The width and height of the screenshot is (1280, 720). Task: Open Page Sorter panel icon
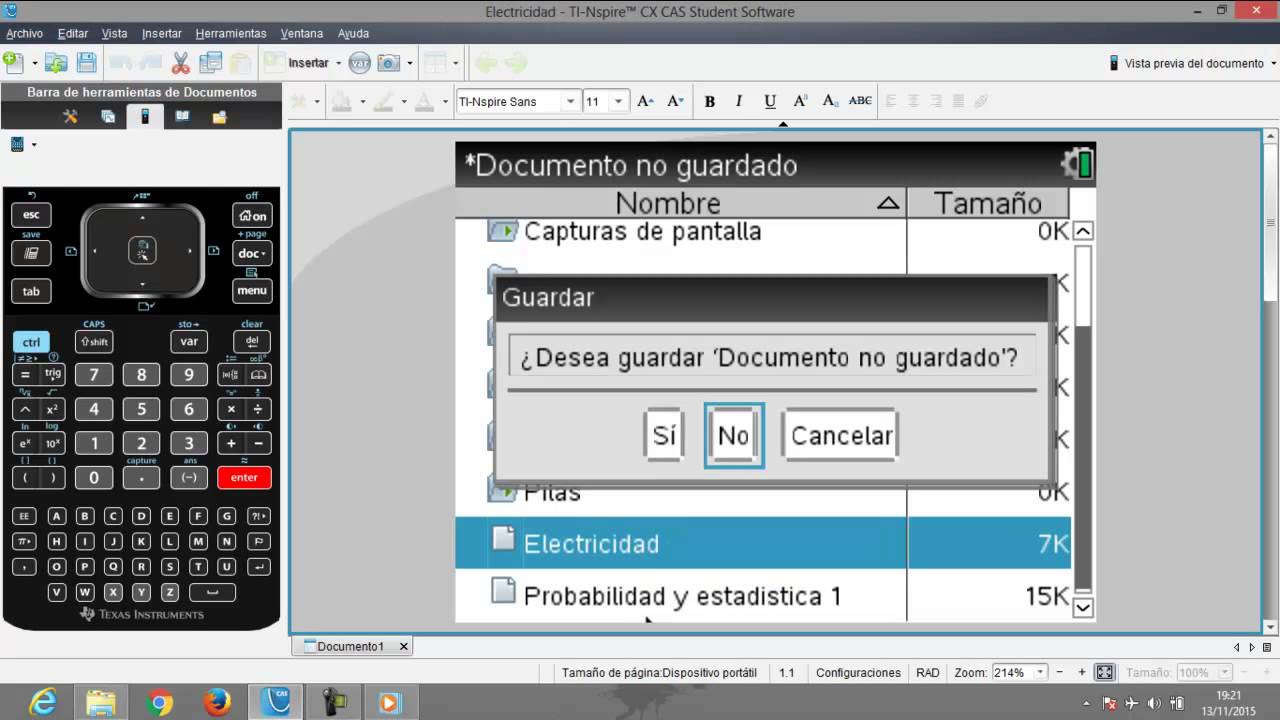[108, 117]
